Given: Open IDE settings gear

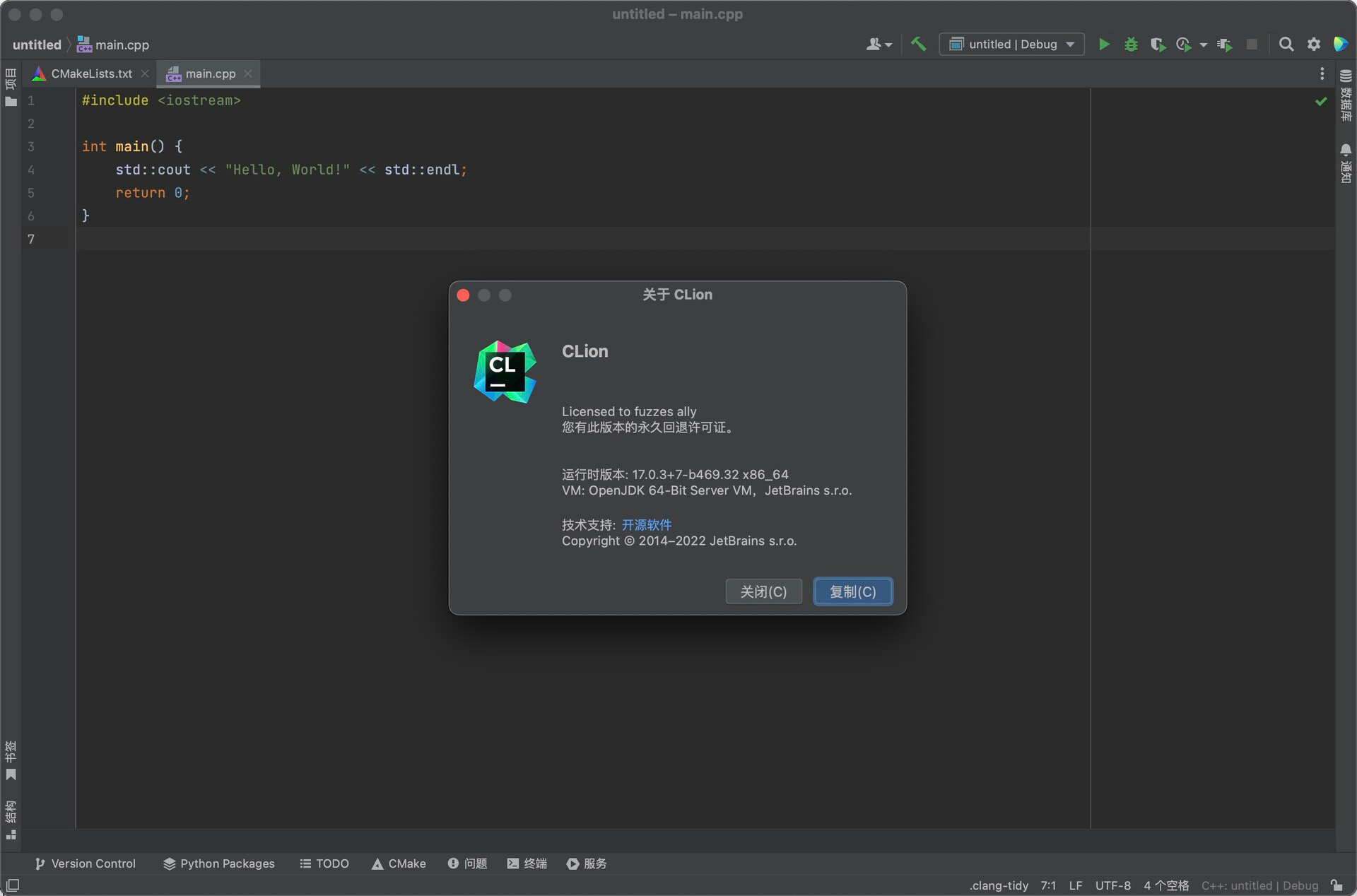Looking at the screenshot, I should [x=1313, y=44].
